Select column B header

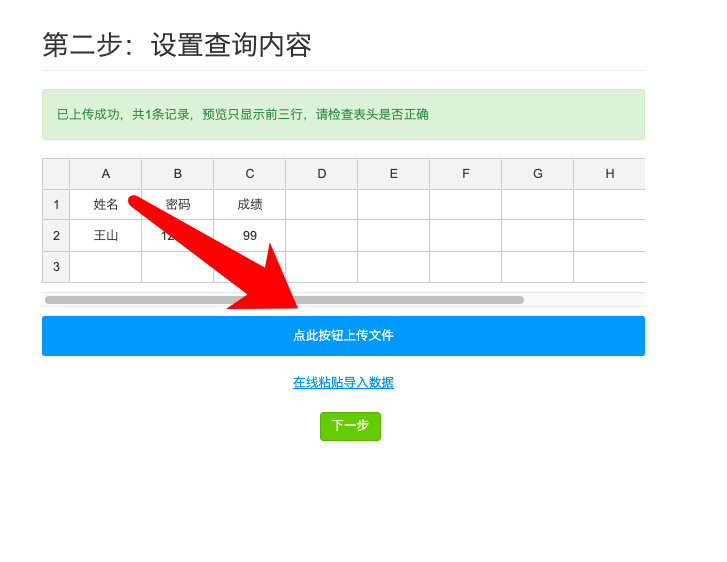[178, 174]
